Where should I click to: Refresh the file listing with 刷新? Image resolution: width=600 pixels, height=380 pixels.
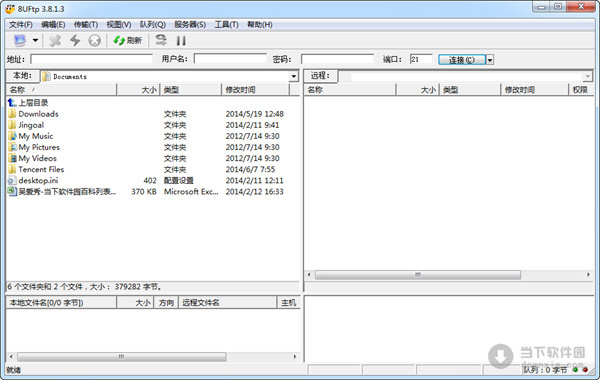[128, 40]
